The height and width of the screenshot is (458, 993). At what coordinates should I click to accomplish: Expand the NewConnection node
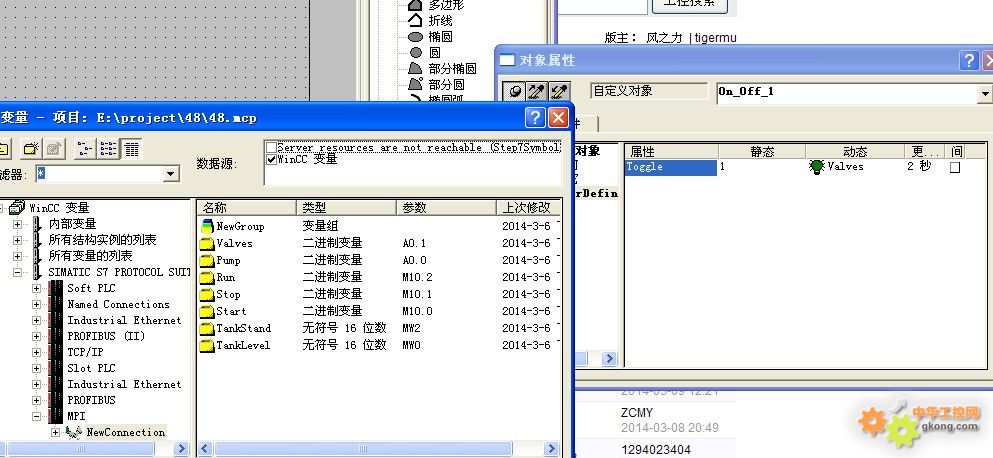[55, 432]
